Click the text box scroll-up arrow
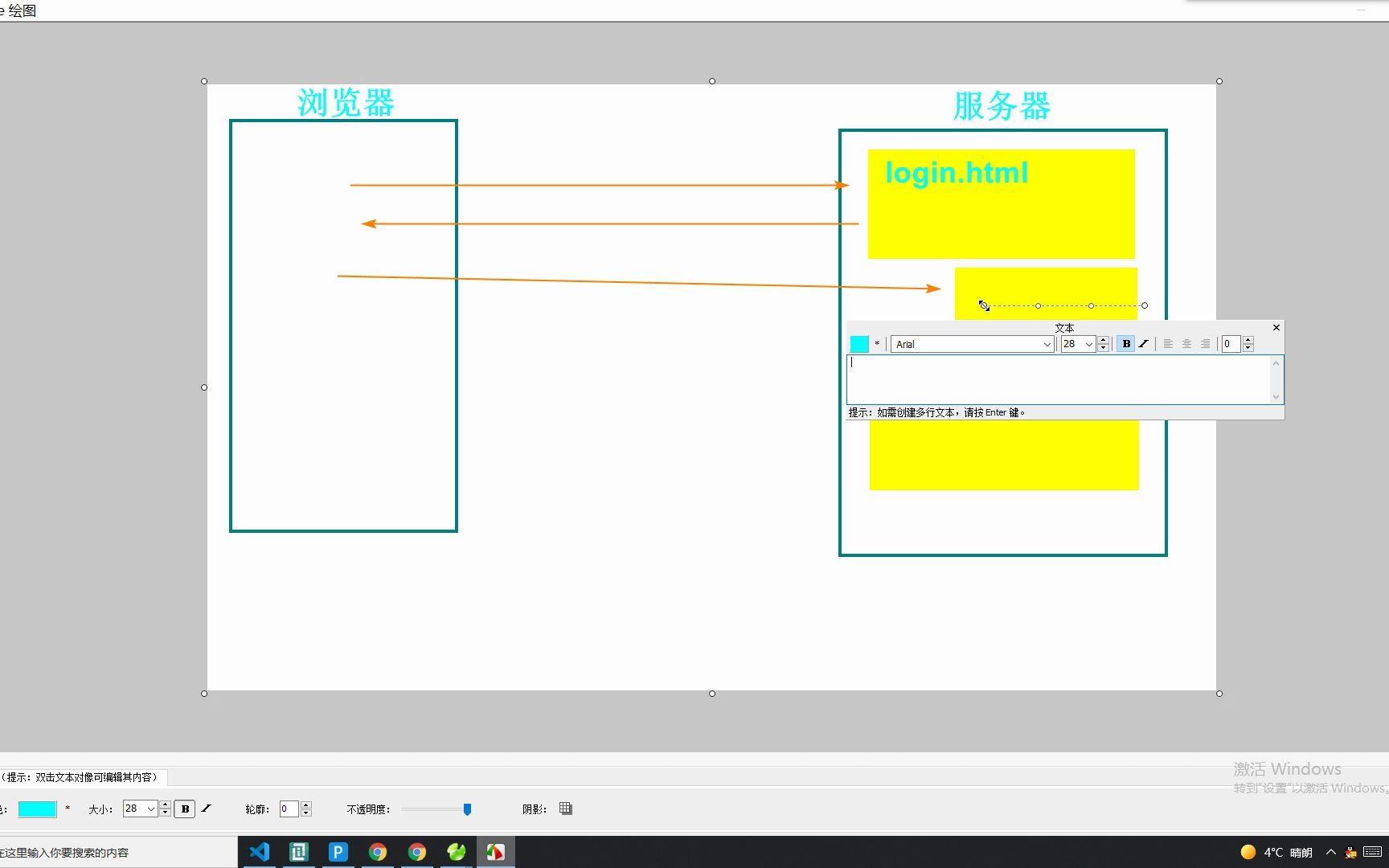This screenshot has width=1389, height=868. point(1276,363)
